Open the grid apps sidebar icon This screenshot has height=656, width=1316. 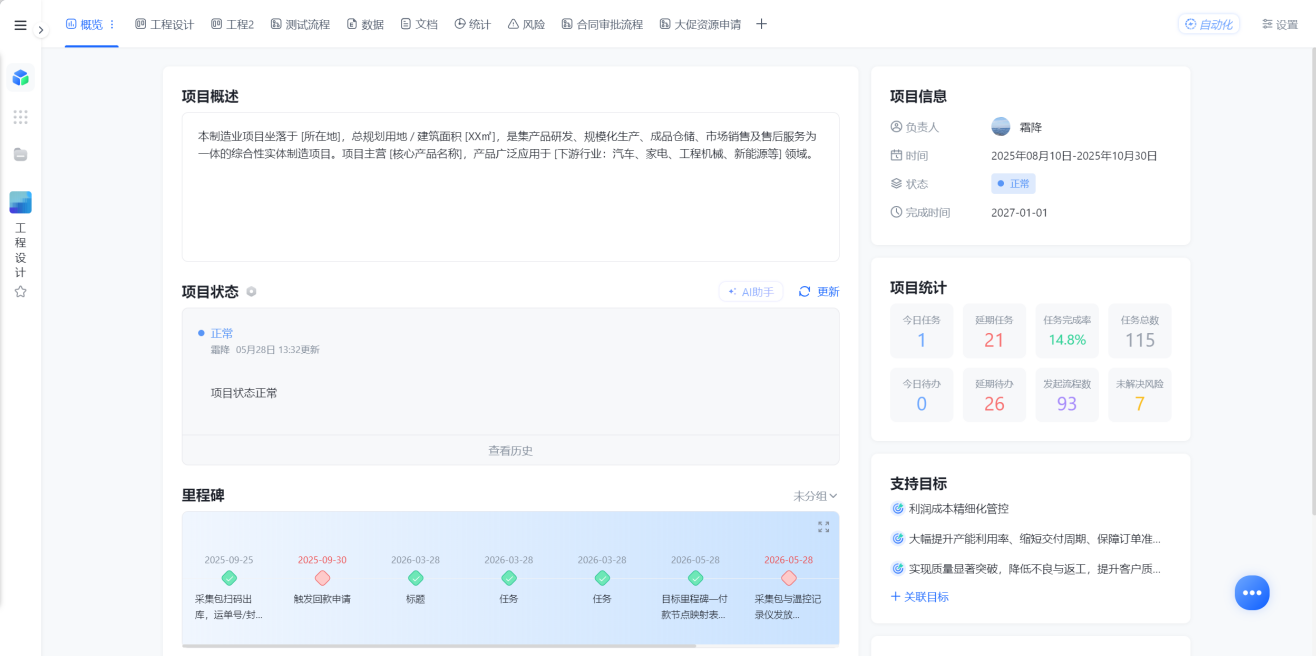click(x=20, y=117)
